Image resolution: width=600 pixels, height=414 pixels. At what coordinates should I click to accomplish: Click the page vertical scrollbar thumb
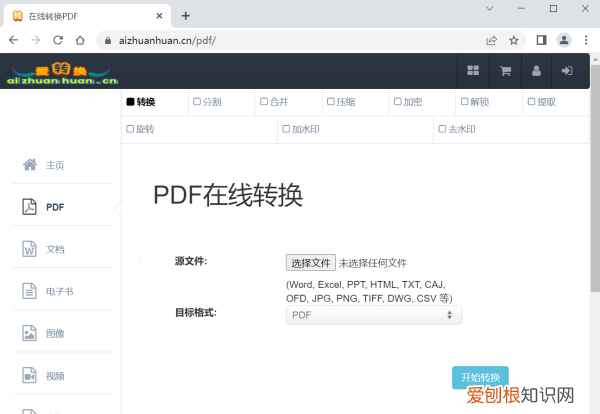[x=595, y=178]
